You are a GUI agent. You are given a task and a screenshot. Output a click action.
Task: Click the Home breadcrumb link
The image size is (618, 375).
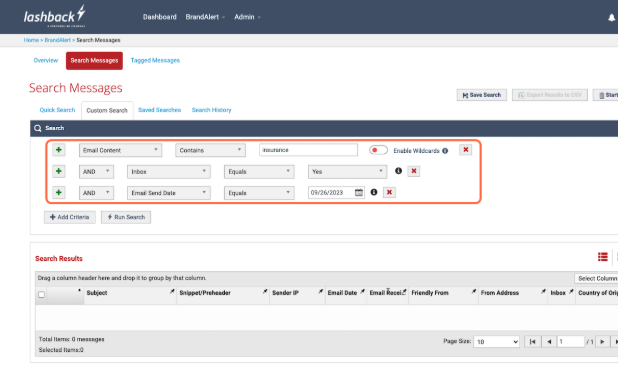tap(31, 40)
